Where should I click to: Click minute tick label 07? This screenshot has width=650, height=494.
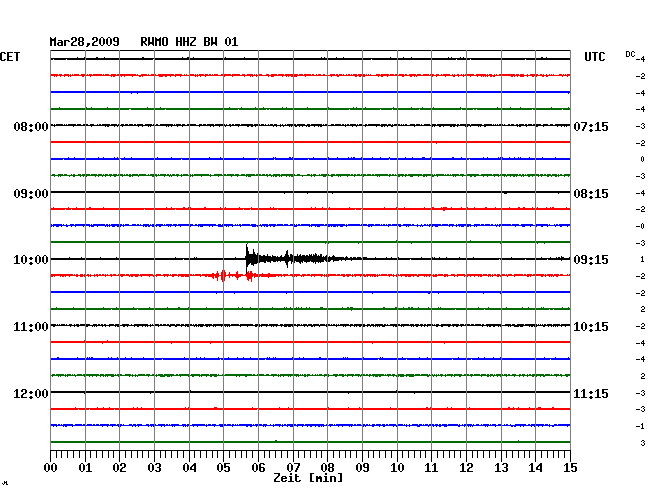coord(293,468)
